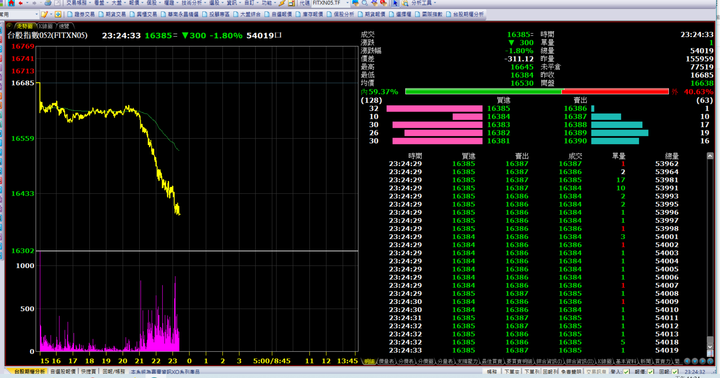Open 庫存報價 bookmark shortcut
720x378 pixels.
(x=309, y=14)
